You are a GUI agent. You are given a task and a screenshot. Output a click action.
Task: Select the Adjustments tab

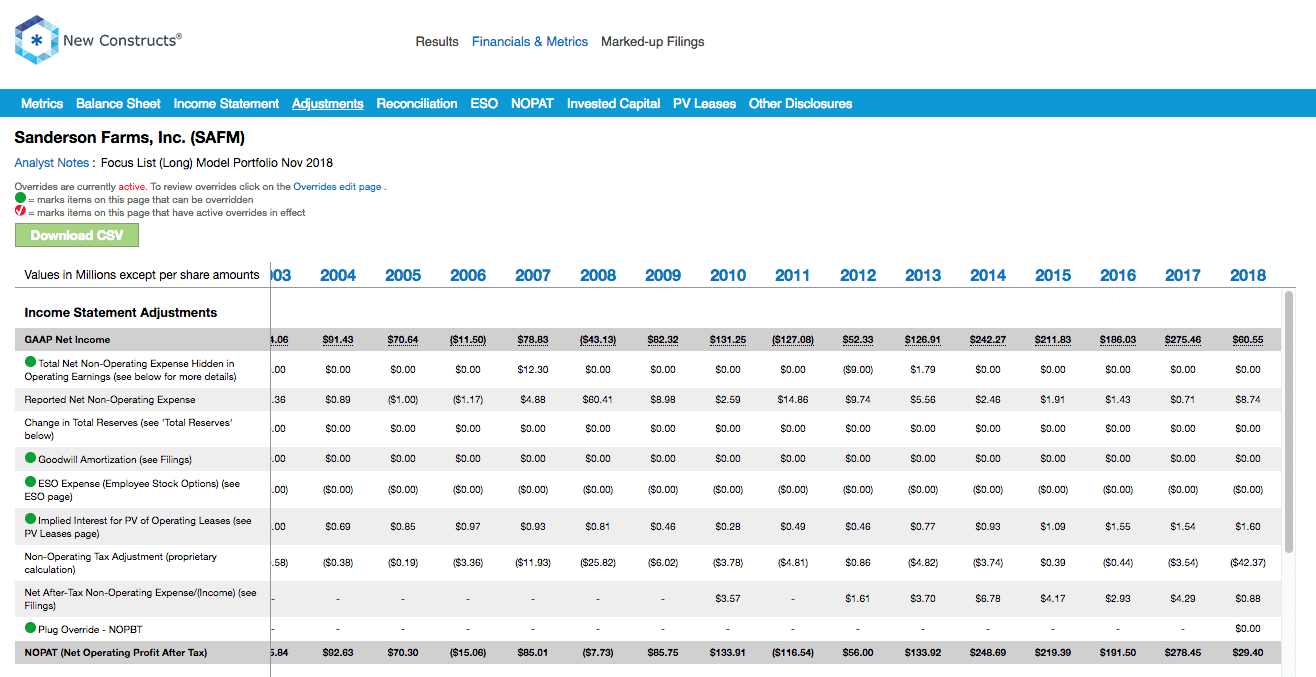(327, 104)
